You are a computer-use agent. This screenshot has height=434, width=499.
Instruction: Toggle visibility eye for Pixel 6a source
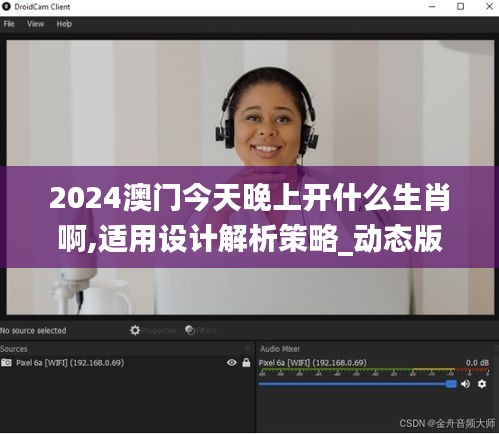pos(232,362)
